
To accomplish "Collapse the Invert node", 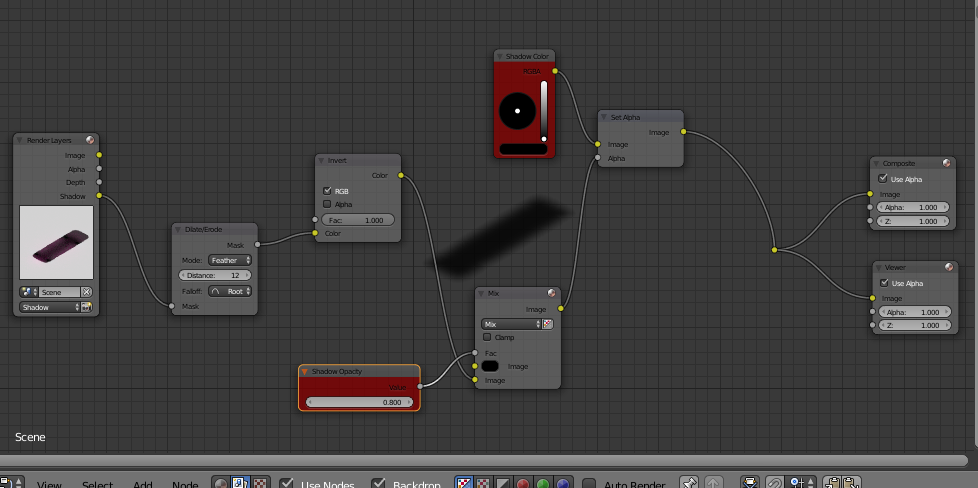I will click(322, 160).
